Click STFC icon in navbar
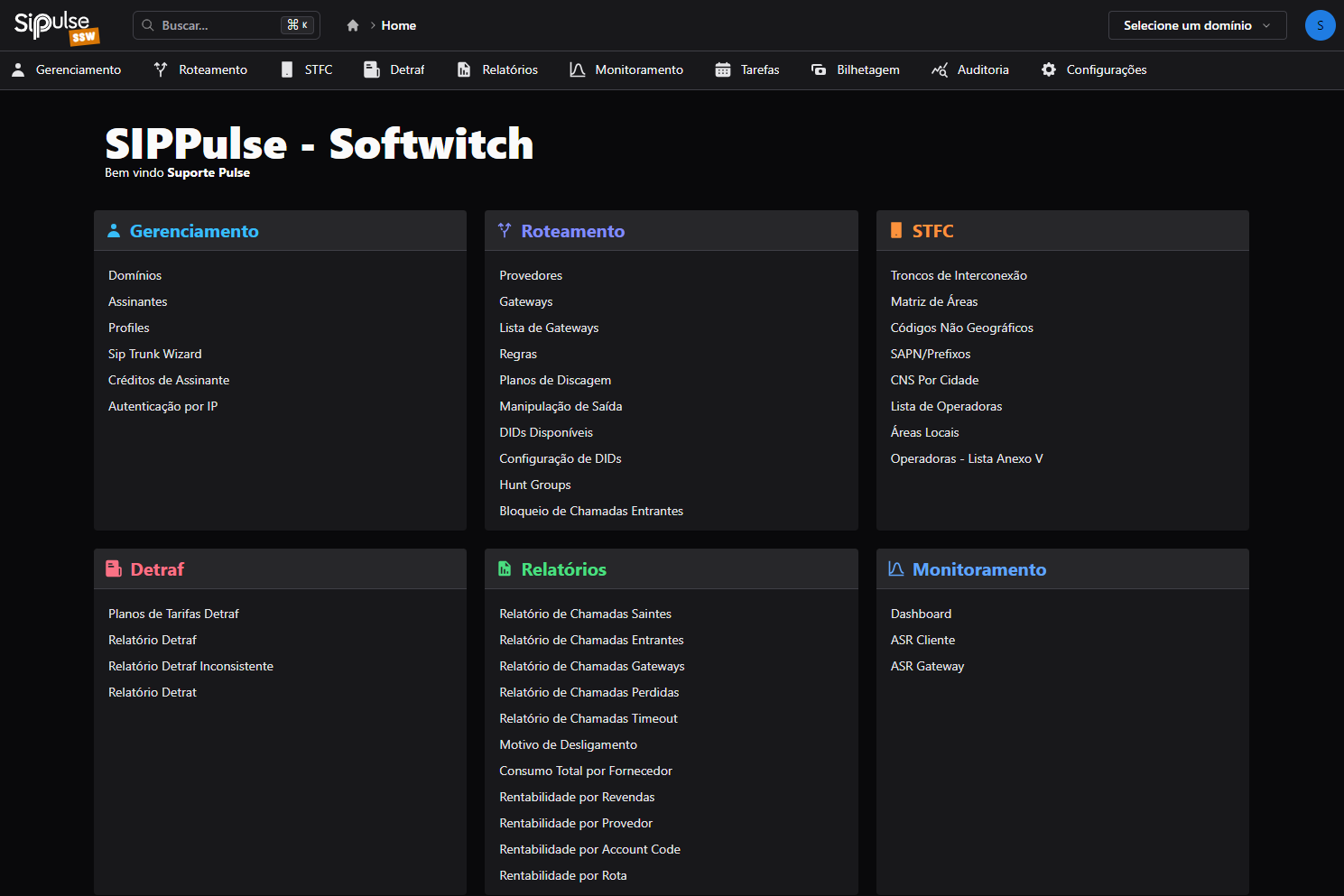 click(287, 69)
